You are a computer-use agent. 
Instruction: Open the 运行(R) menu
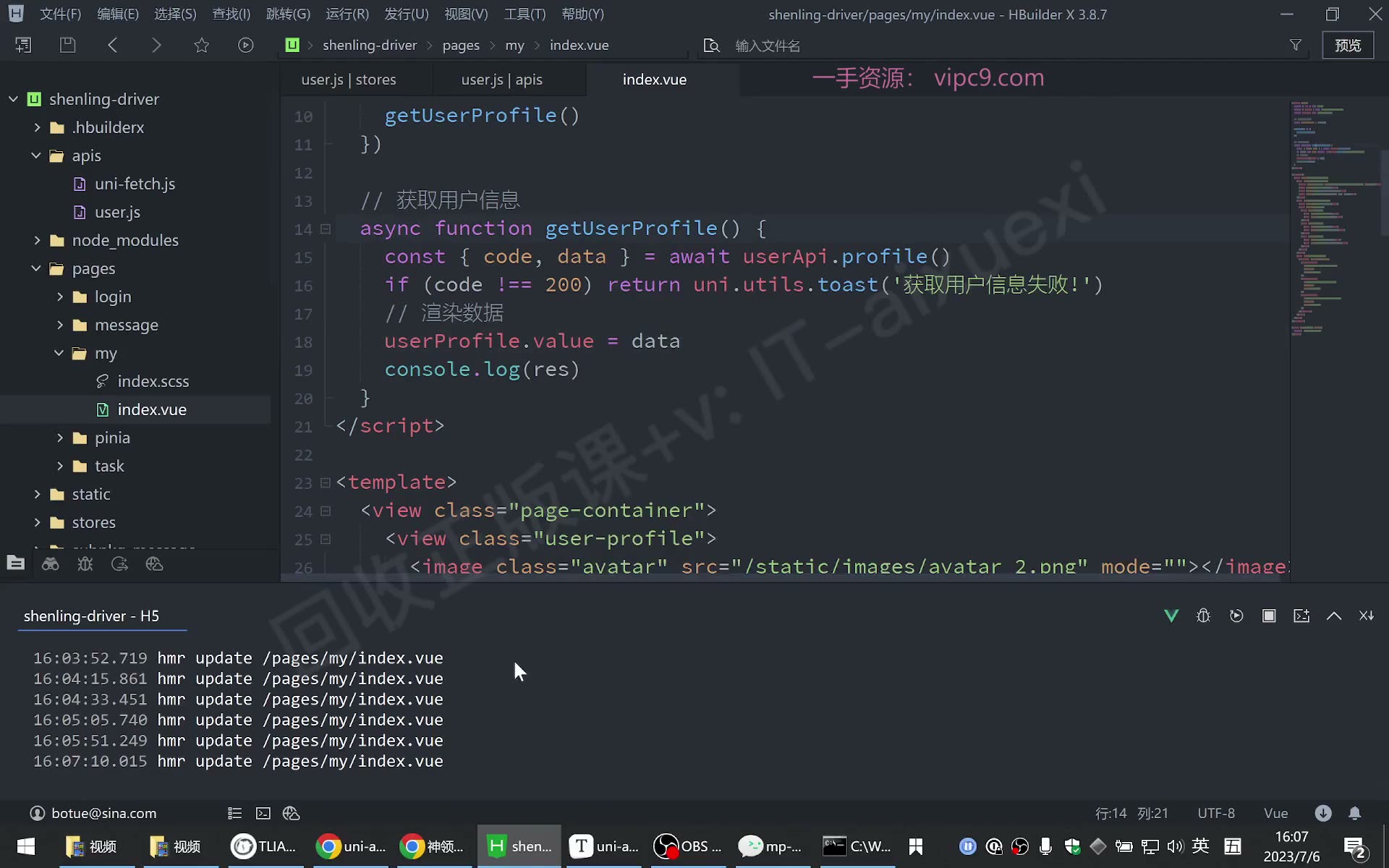click(x=347, y=14)
